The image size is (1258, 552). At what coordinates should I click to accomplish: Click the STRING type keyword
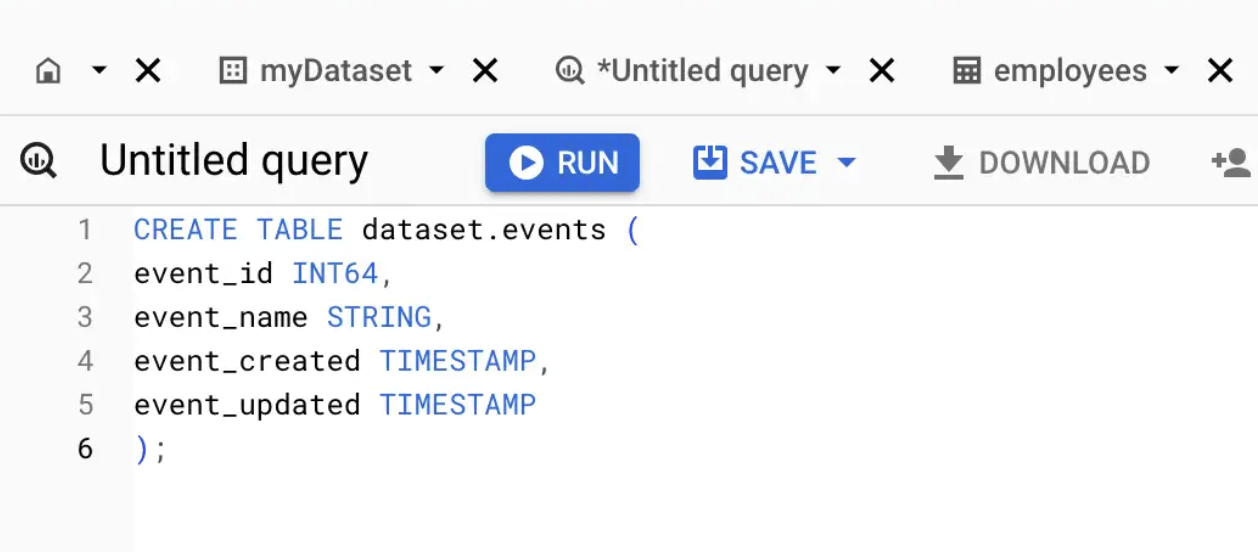tap(379, 317)
